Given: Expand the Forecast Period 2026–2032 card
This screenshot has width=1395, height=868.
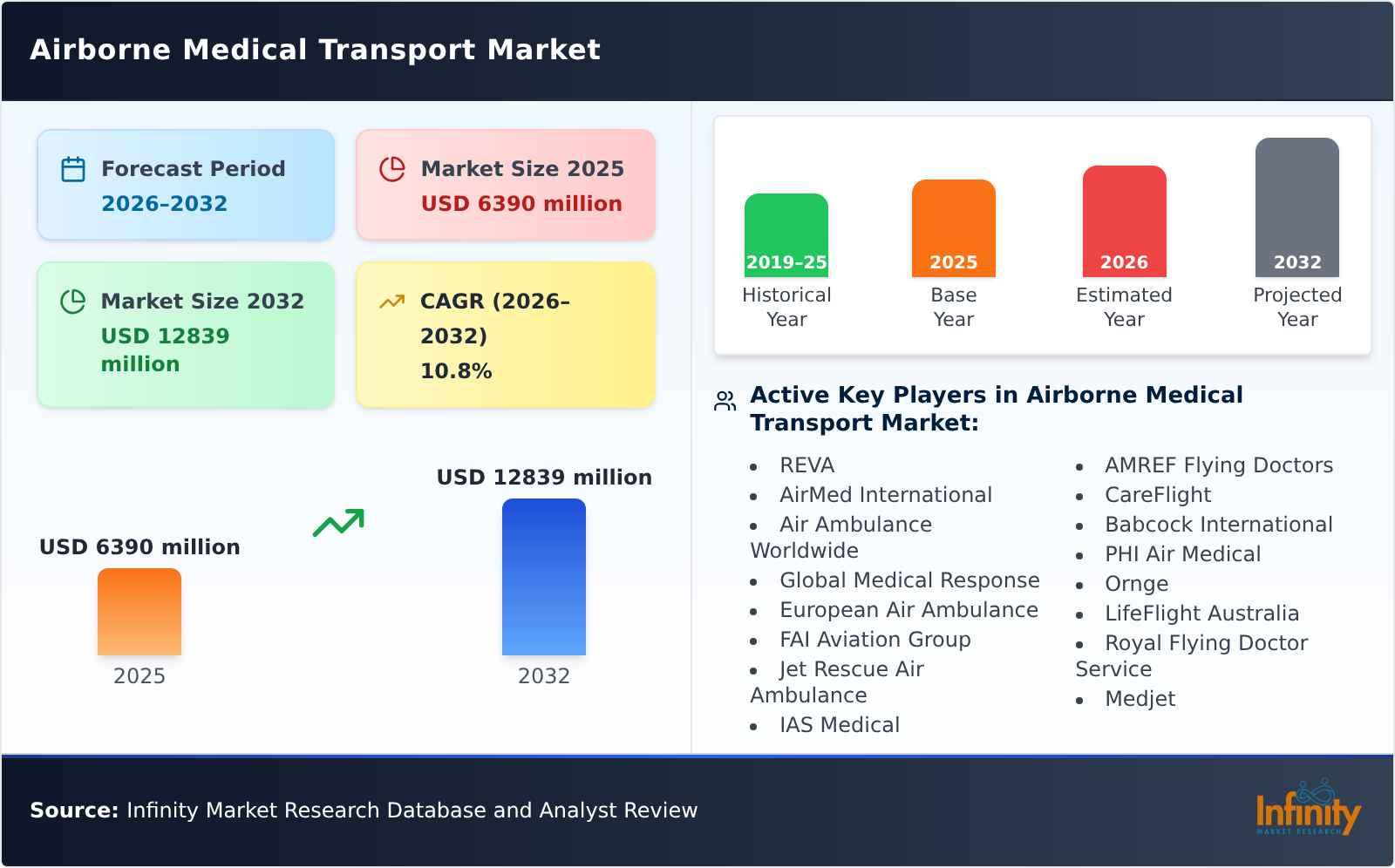Looking at the screenshot, I should pyautogui.click(x=185, y=184).
